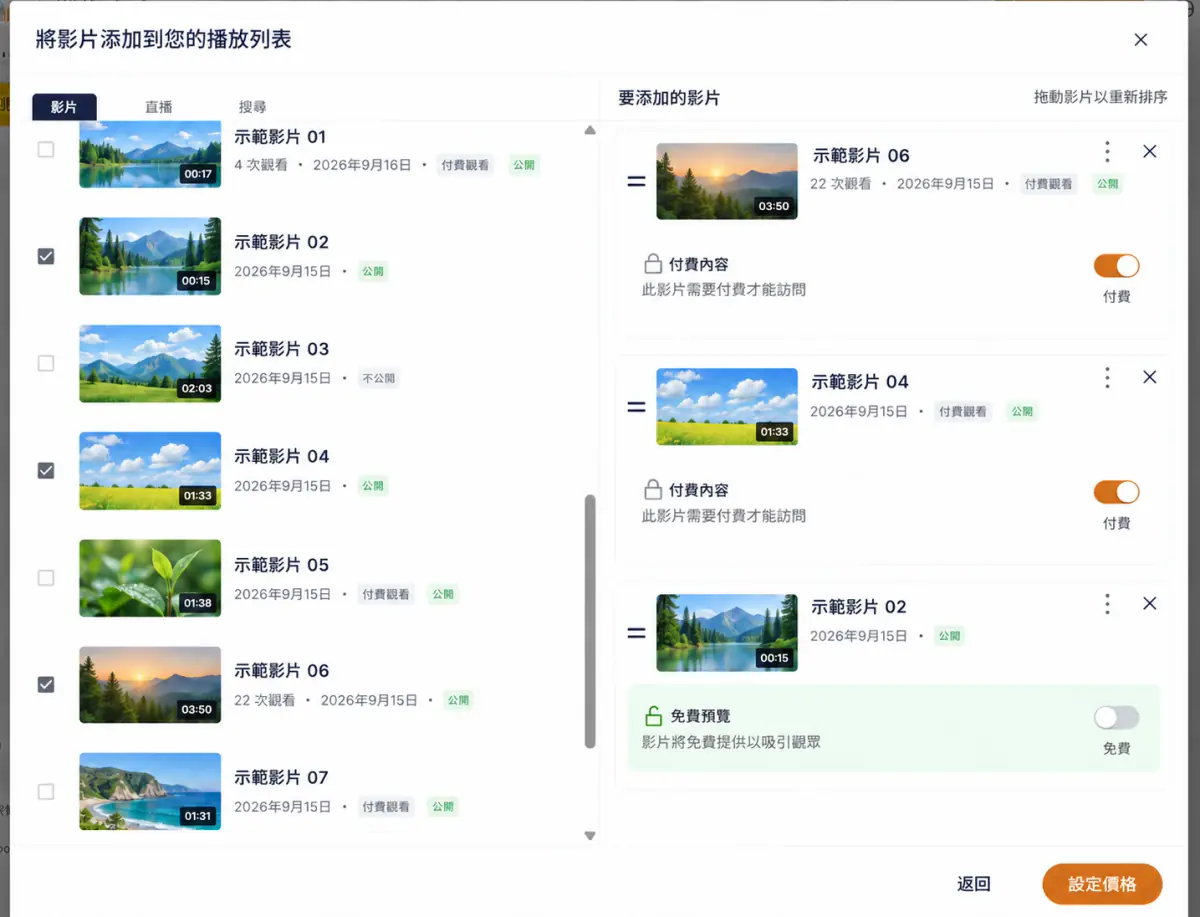
Task: Click the 示範影片 03 meadow thumbnail
Action: point(150,363)
